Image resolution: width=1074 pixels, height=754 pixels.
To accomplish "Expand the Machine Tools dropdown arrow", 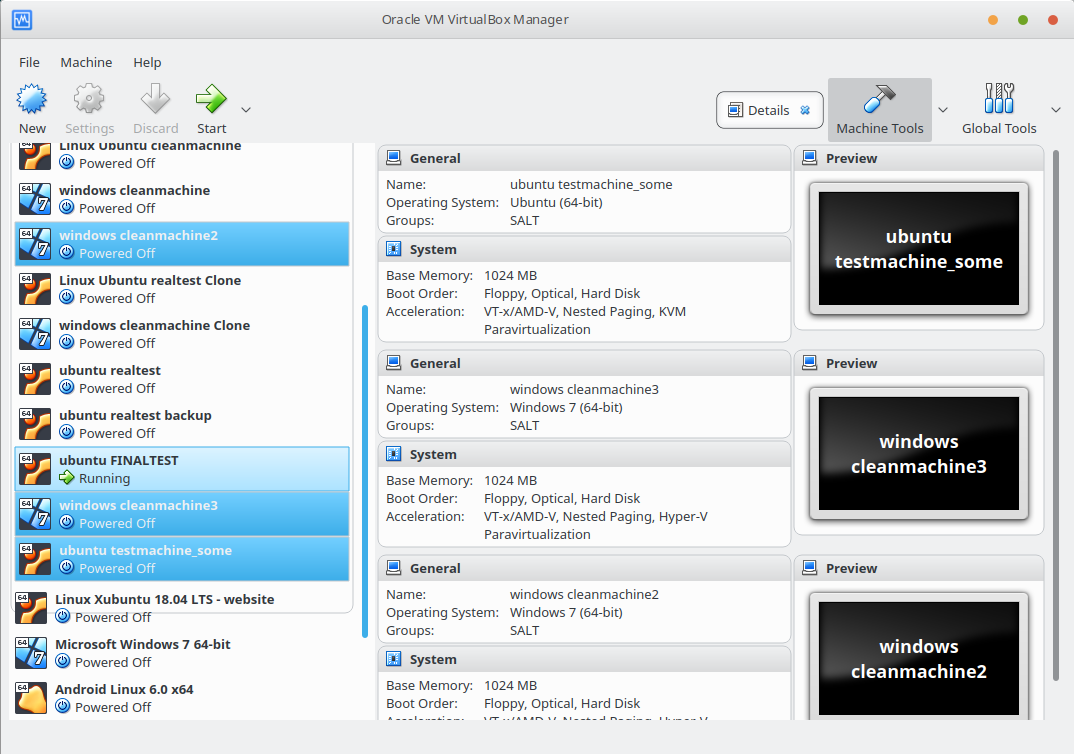I will pyautogui.click(x=942, y=110).
